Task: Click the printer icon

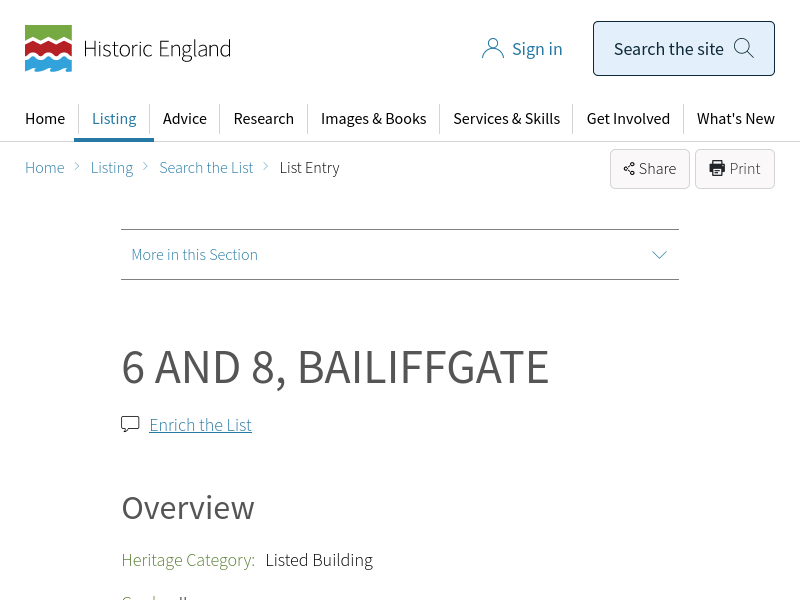Action: coord(717,168)
